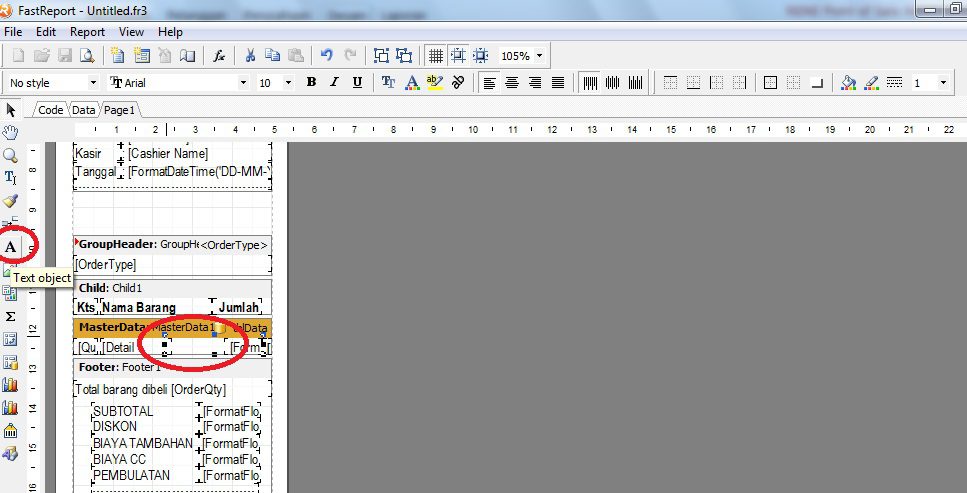This screenshot has height=493, width=967.
Task: Toggle the frame shadow
Action: coord(817,83)
